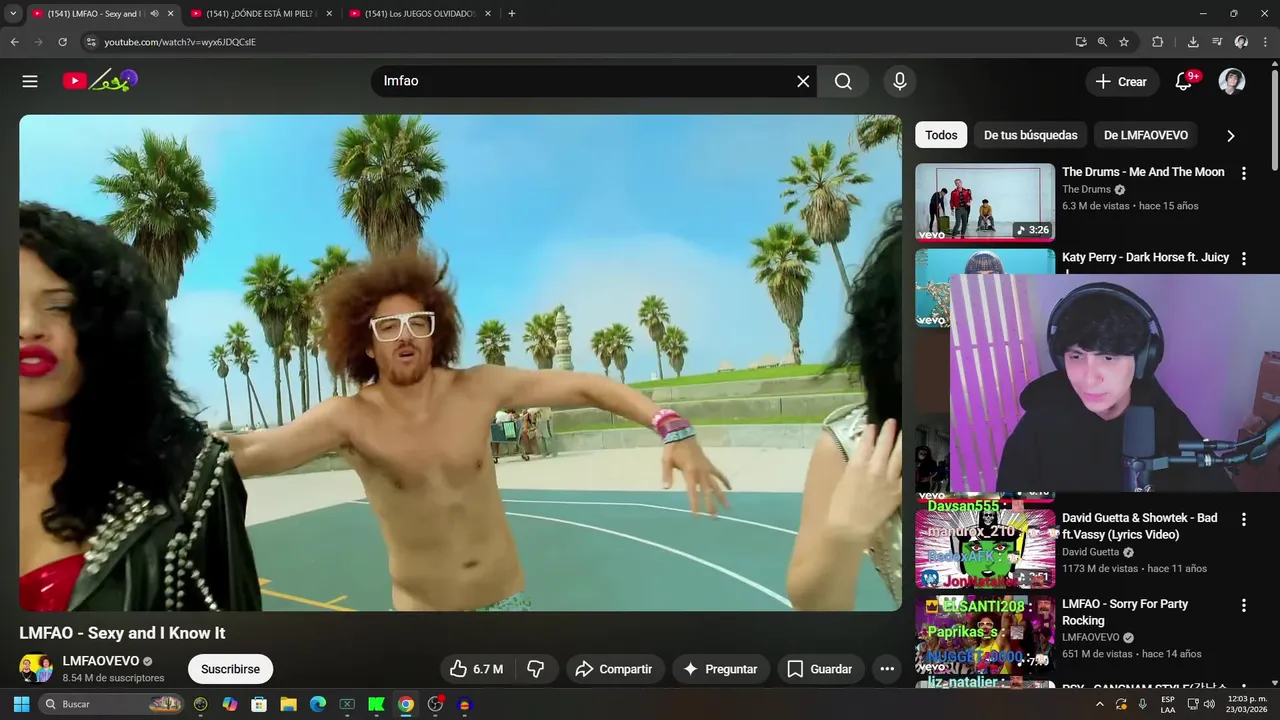Select the De tus búsquedas chip
Screen dimensions: 1280x720
pyautogui.click(x=1030, y=135)
